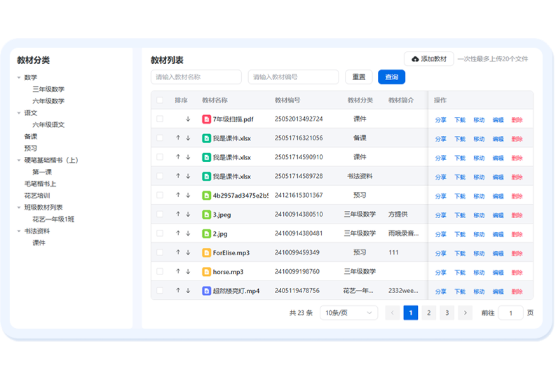Collapse the 硬笔基础楷书(上) node
This screenshot has width=555, height=380.
tap(19, 160)
